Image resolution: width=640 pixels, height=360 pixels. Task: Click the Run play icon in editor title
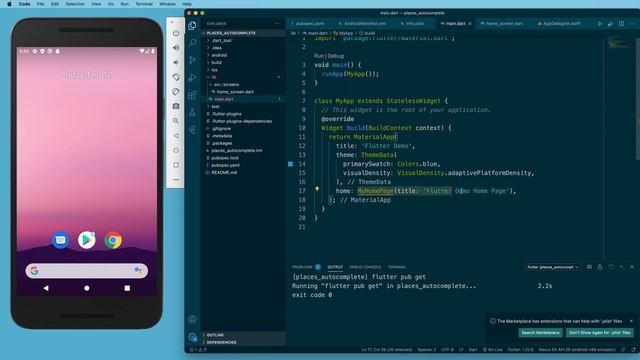[x=599, y=24]
